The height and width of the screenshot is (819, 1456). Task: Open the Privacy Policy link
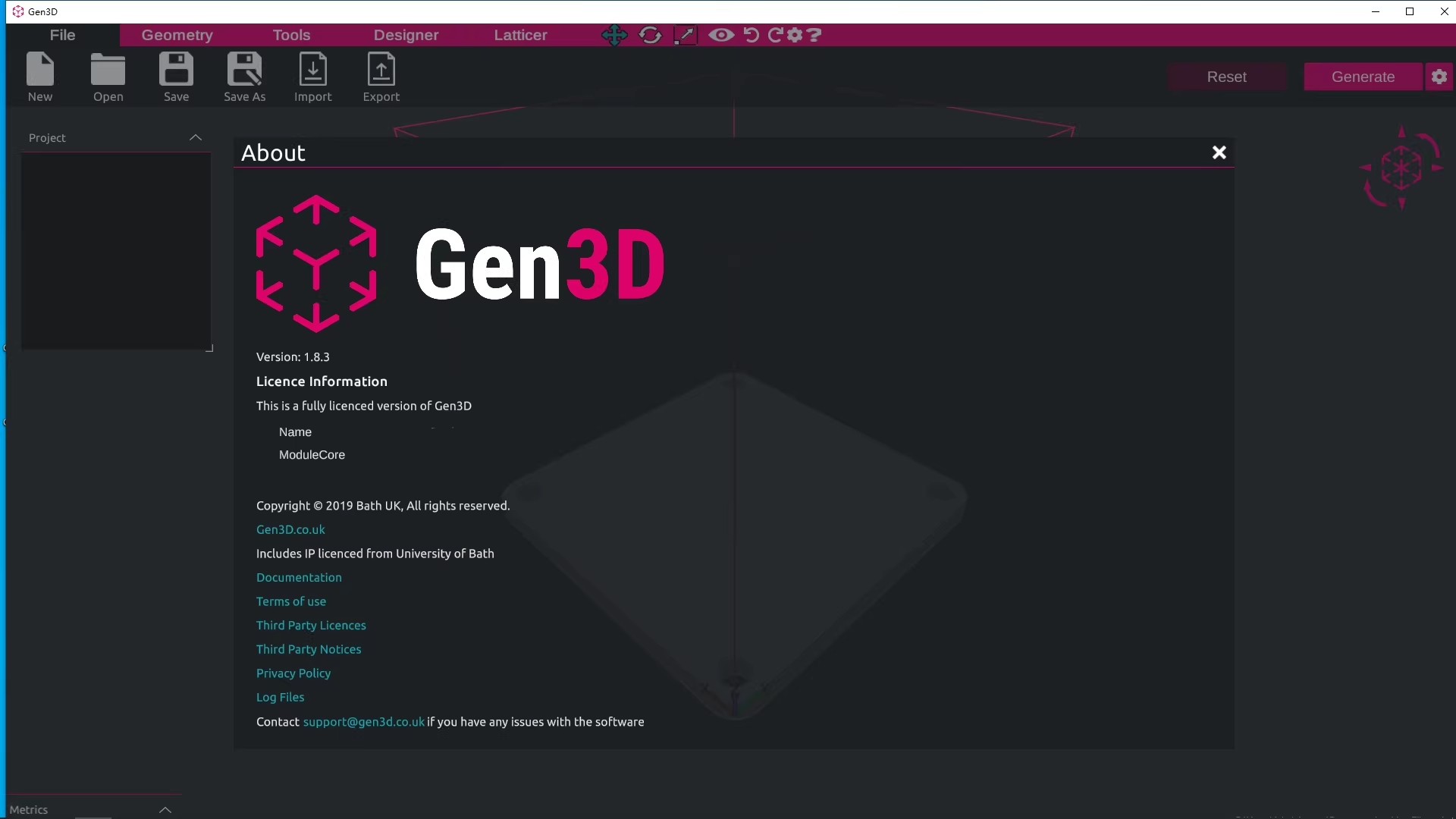coord(293,673)
